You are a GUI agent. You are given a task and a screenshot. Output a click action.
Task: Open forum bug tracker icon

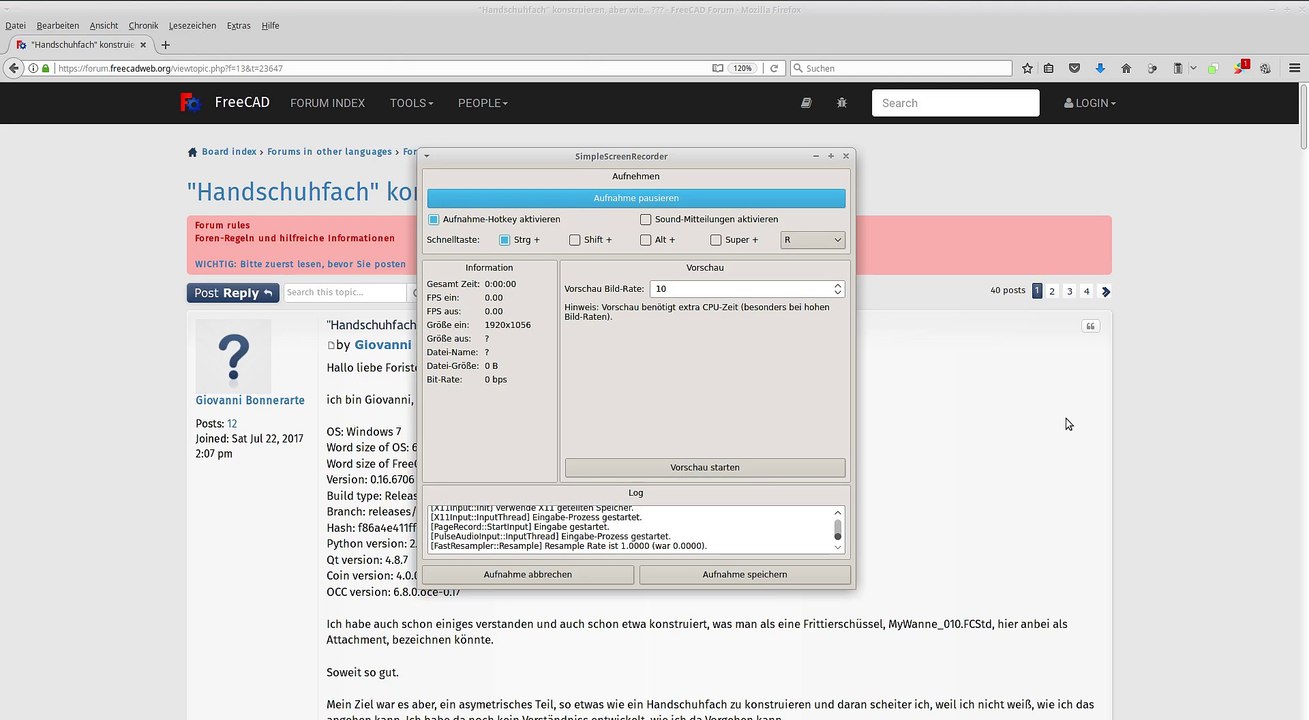click(x=841, y=103)
